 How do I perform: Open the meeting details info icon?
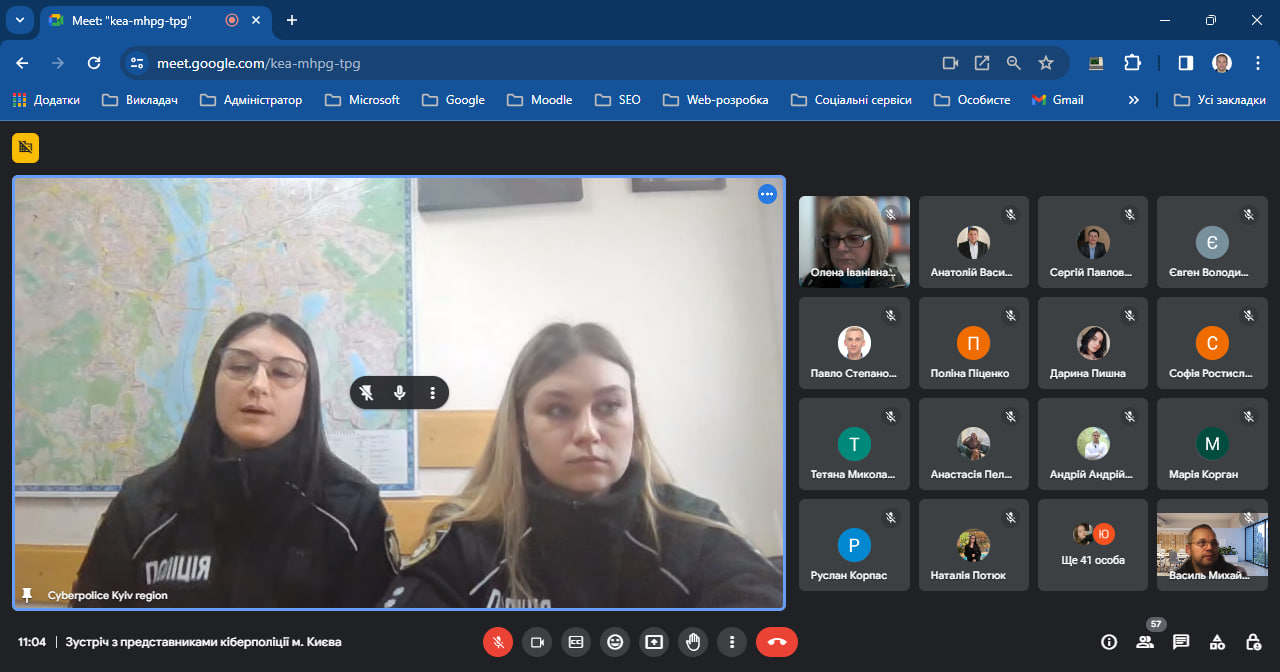1109,642
